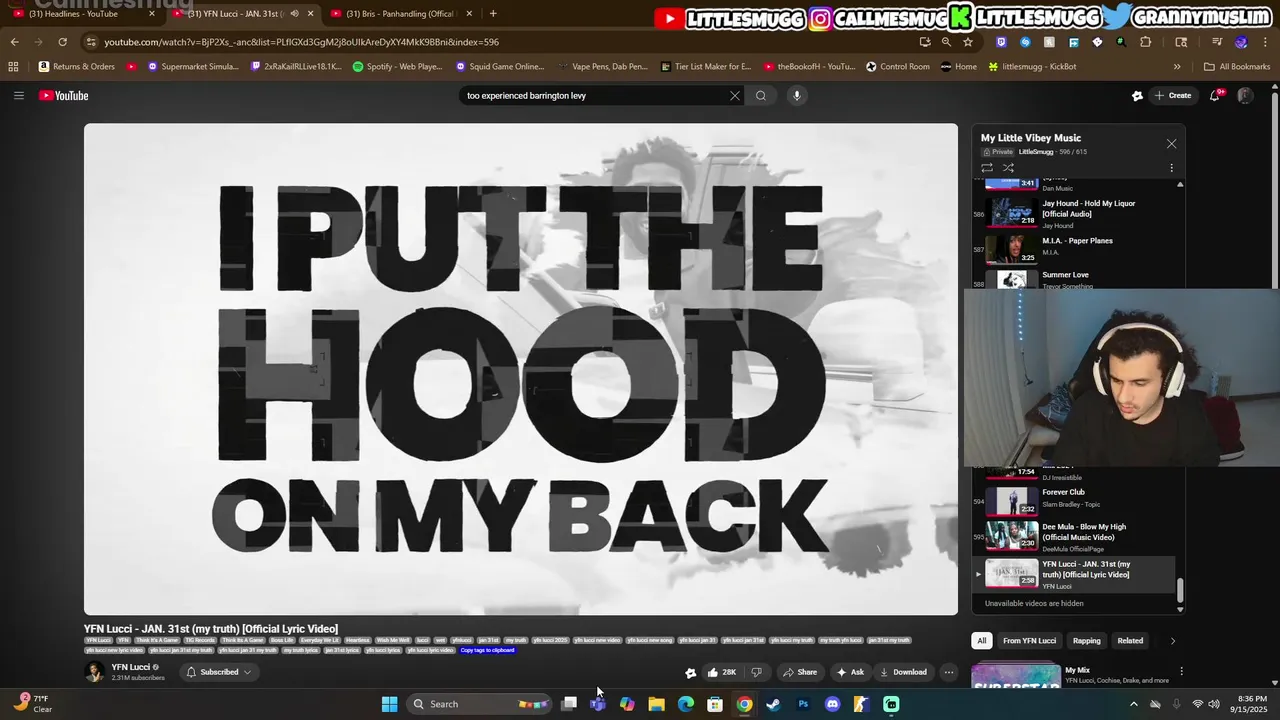Clear the YouTube search text with X
The image size is (1280, 720).
pos(734,95)
